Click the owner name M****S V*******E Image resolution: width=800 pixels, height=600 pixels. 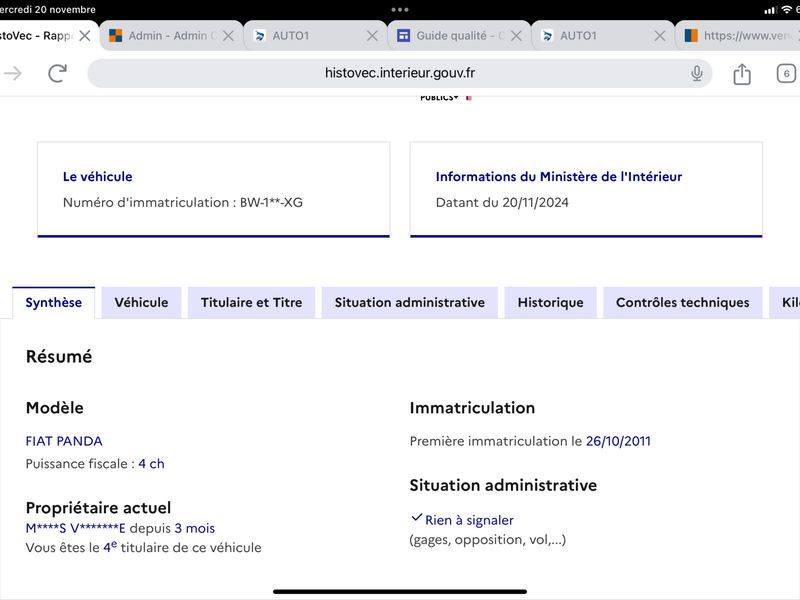point(76,528)
